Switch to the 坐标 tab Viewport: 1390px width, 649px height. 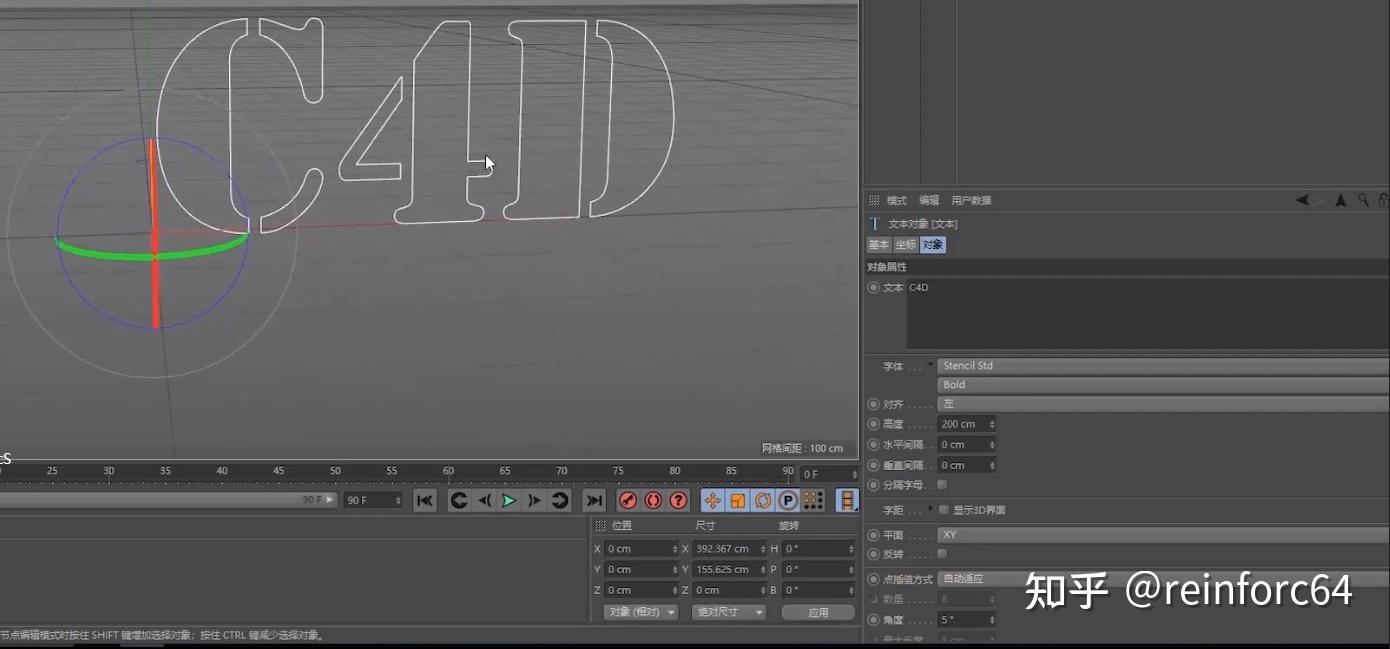(x=905, y=245)
